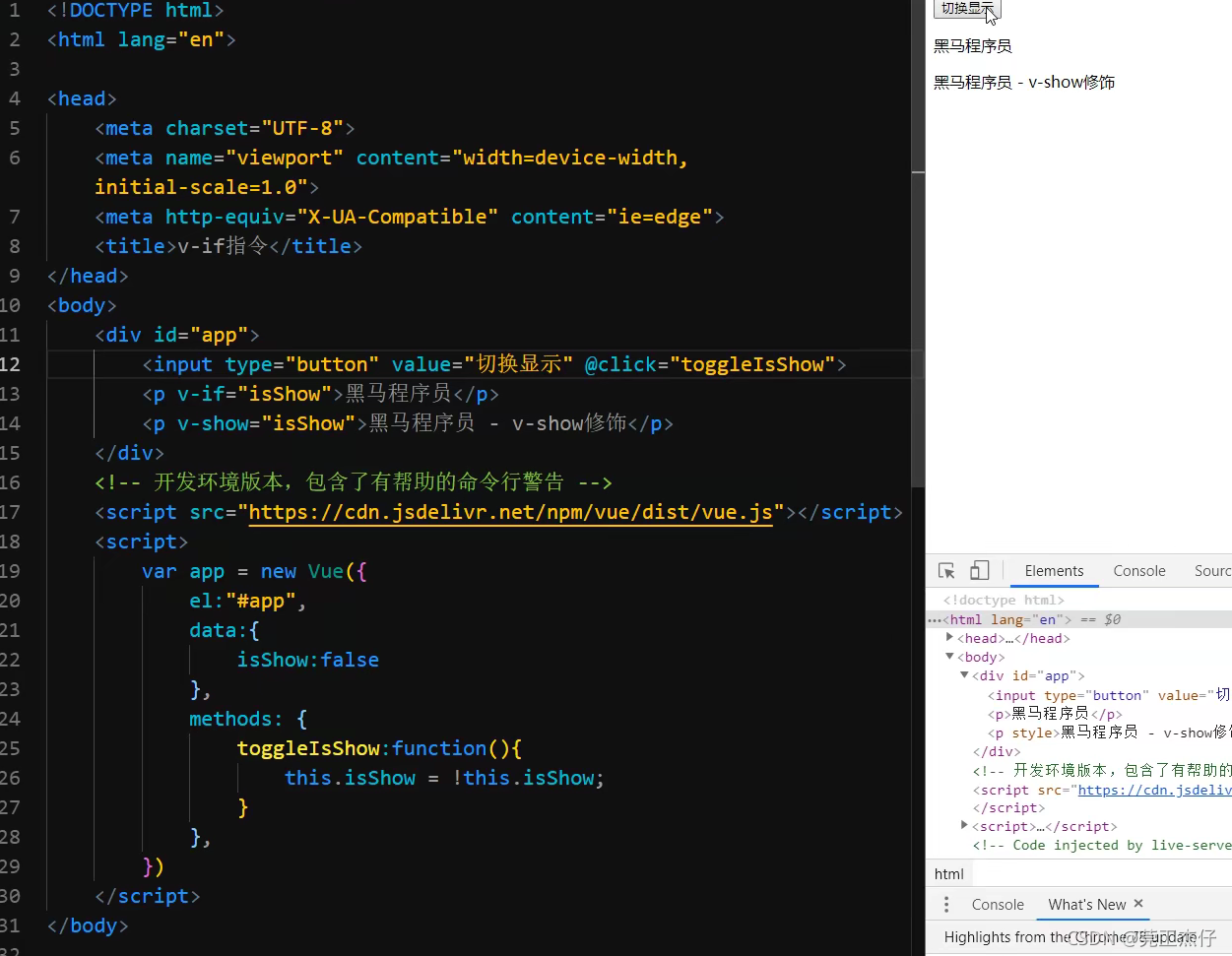The width and height of the screenshot is (1232, 956).
Task: Click line number 19 in the editor gutter
Action: coord(11,571)
